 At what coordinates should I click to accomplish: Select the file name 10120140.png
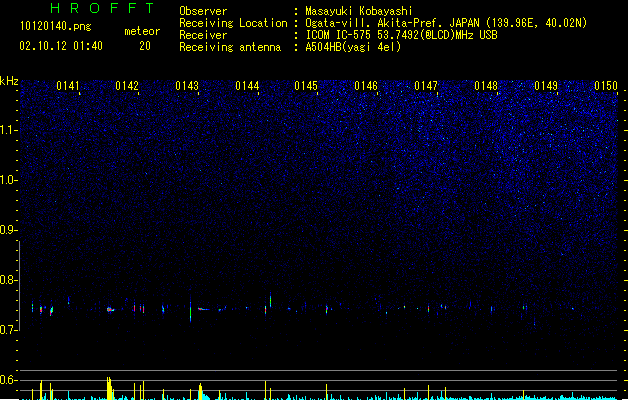(56, 26)
